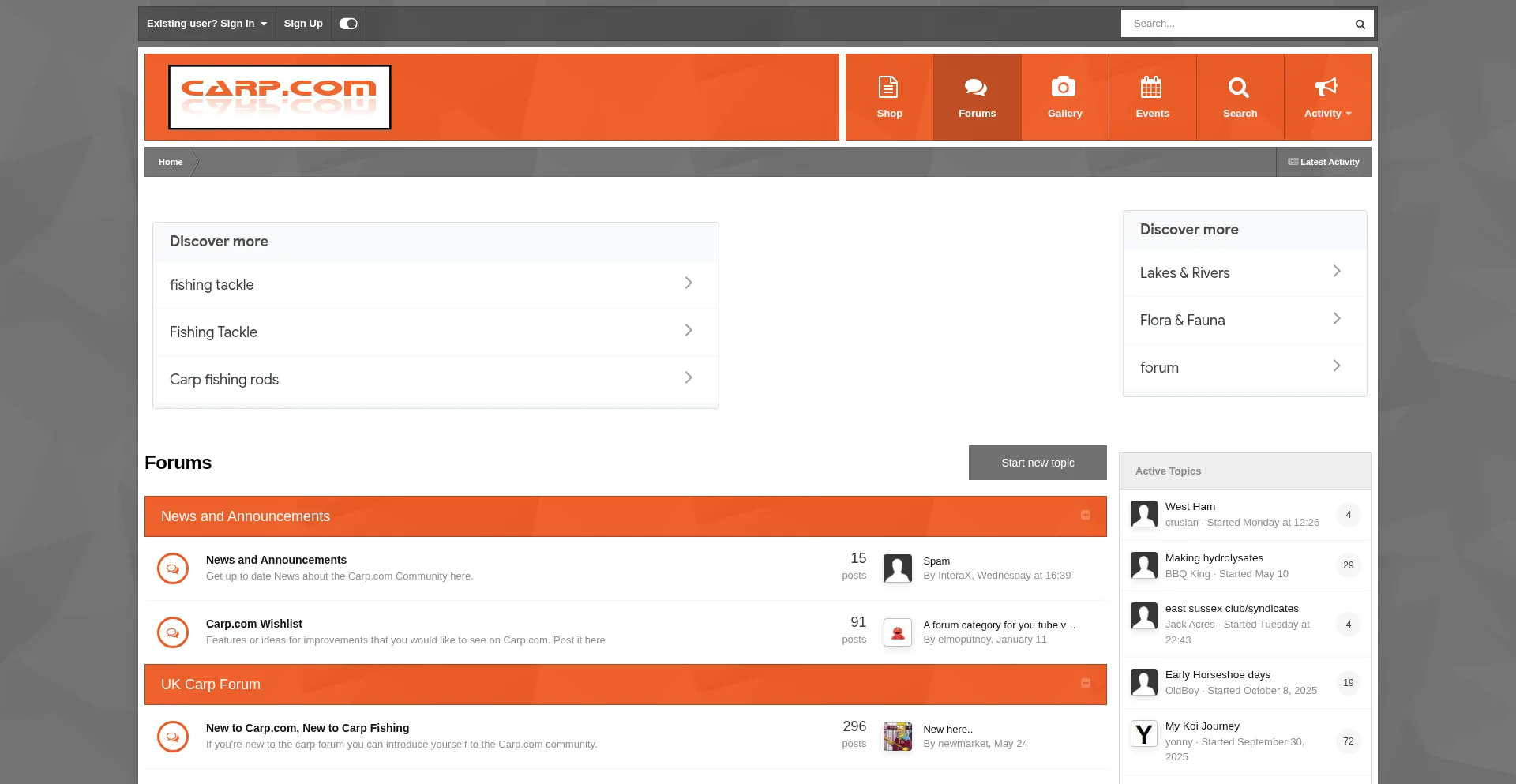Viewport: 1516px width, 784px height.
Task: Click the Events calendar icon
Action: point(1151,87)
